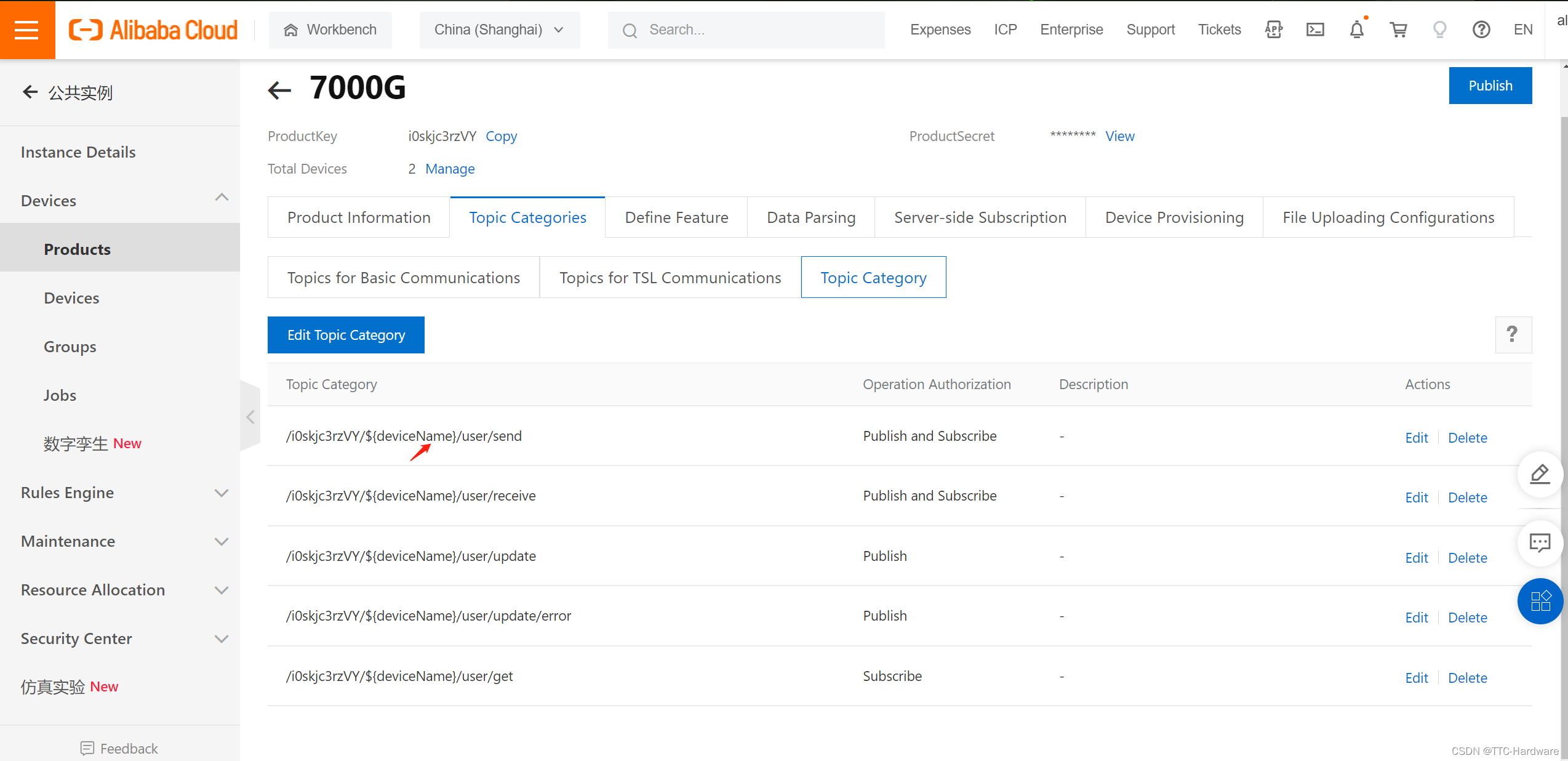Edit the user/get topic
This screenshot has width=1568, height=761.
click(x=1416, y=678)
